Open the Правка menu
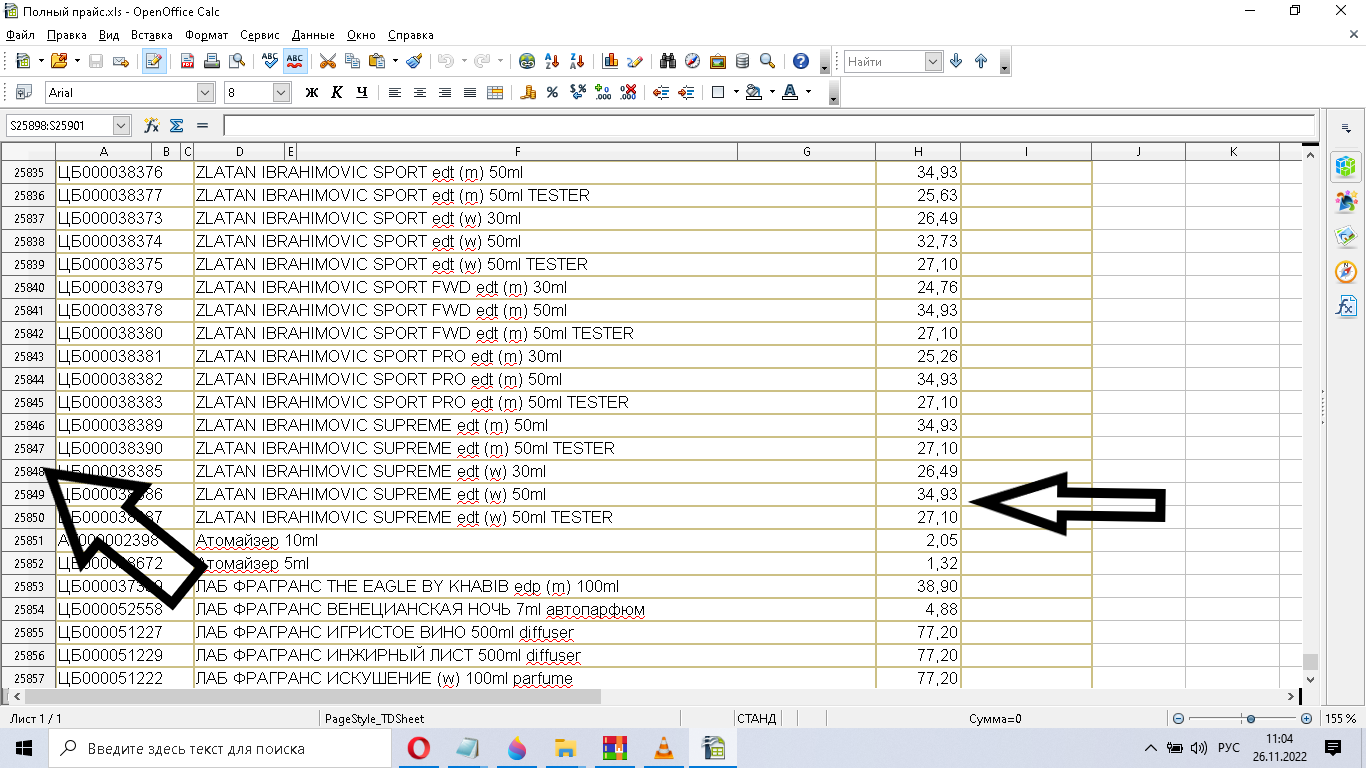This screenshot has height=768, width=1366. pyautogui.click(x=67, y=35)
